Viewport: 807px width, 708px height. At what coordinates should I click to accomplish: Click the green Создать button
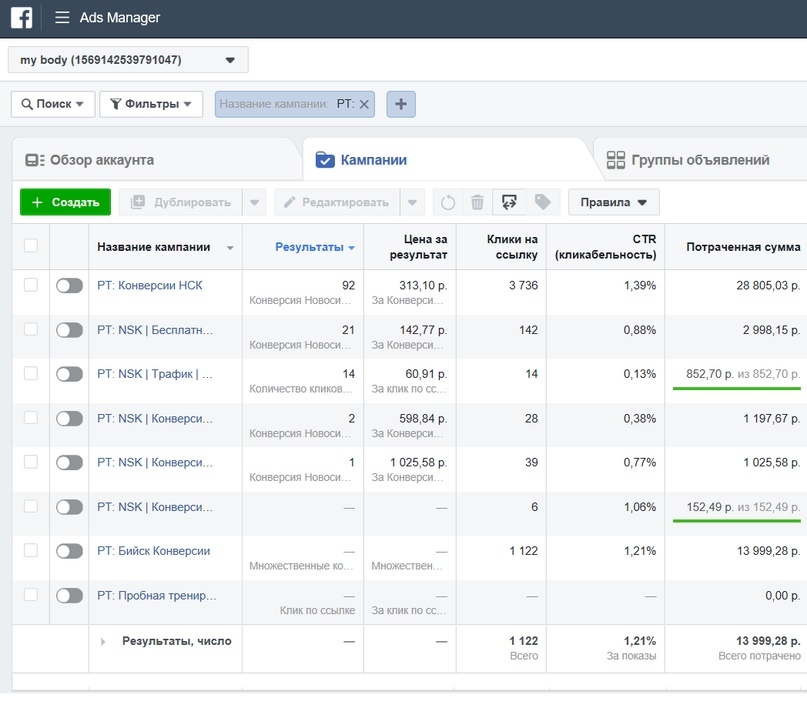click(x=65, y=202)
